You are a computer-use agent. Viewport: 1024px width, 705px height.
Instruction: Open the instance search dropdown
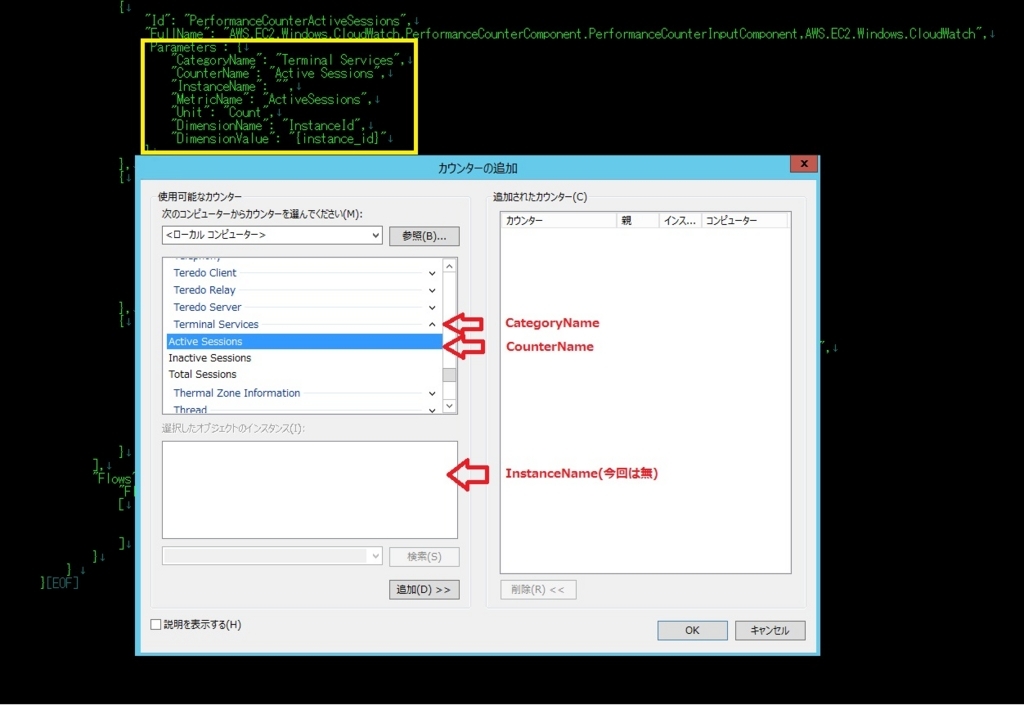[376, 556]
